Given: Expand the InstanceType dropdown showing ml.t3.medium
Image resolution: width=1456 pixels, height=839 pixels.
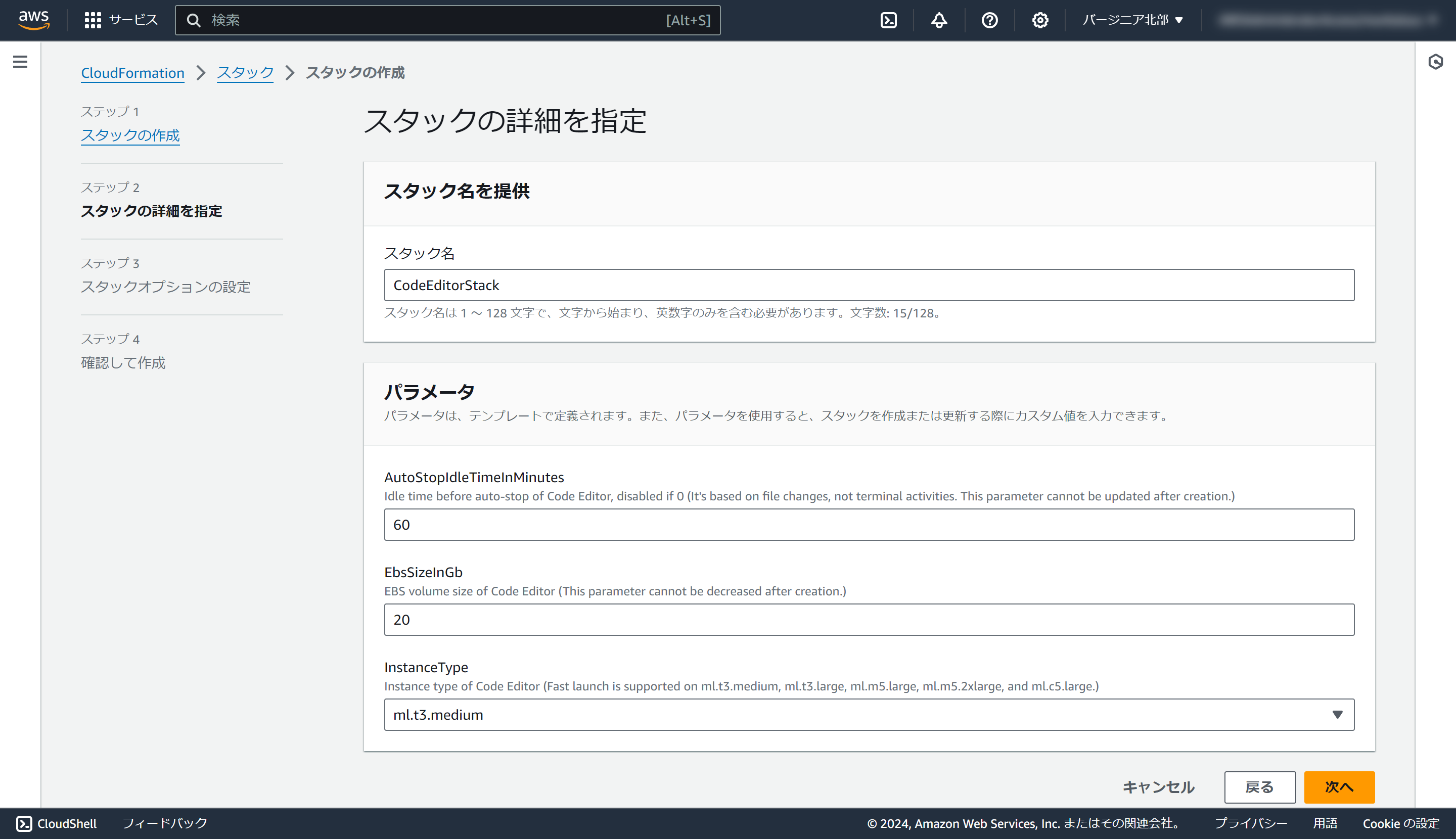Looking at the screenshot, I should point(1337,715).
